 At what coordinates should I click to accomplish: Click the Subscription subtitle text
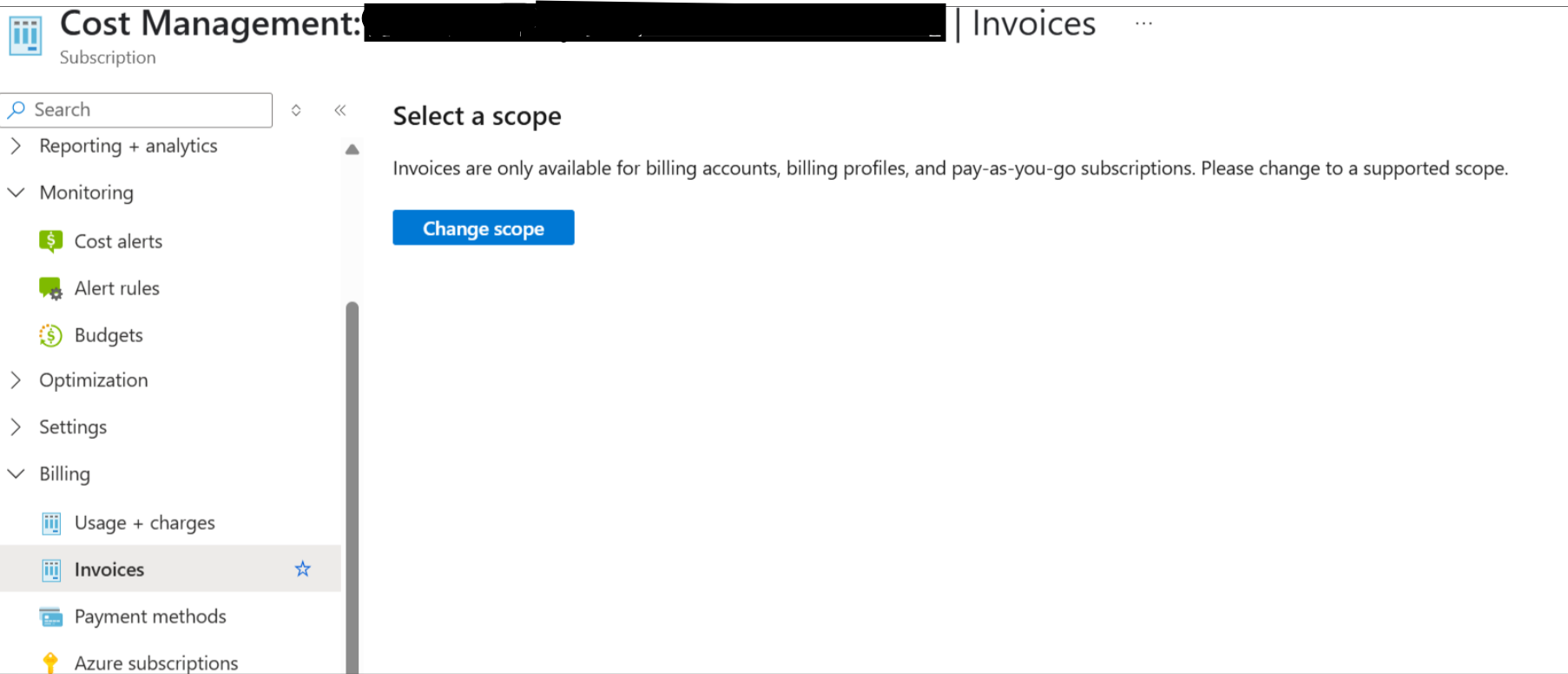click(x=108, y=57)
